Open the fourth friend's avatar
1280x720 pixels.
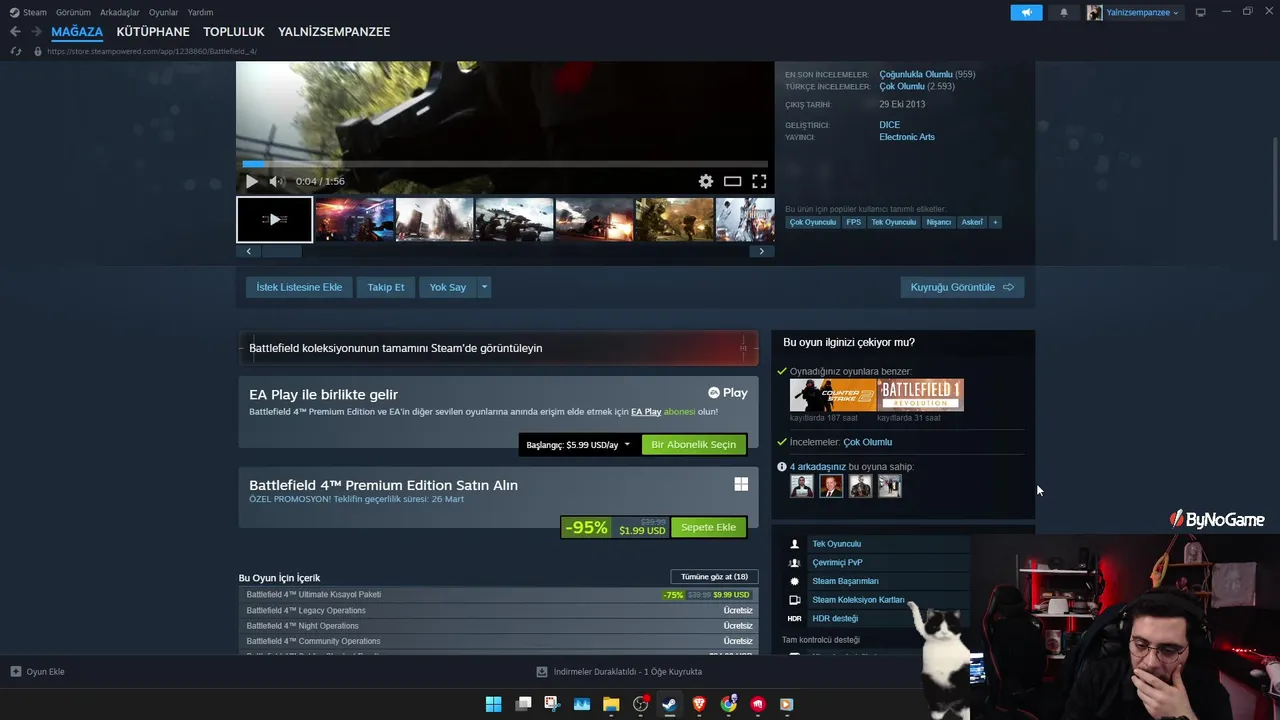point(890,486)
